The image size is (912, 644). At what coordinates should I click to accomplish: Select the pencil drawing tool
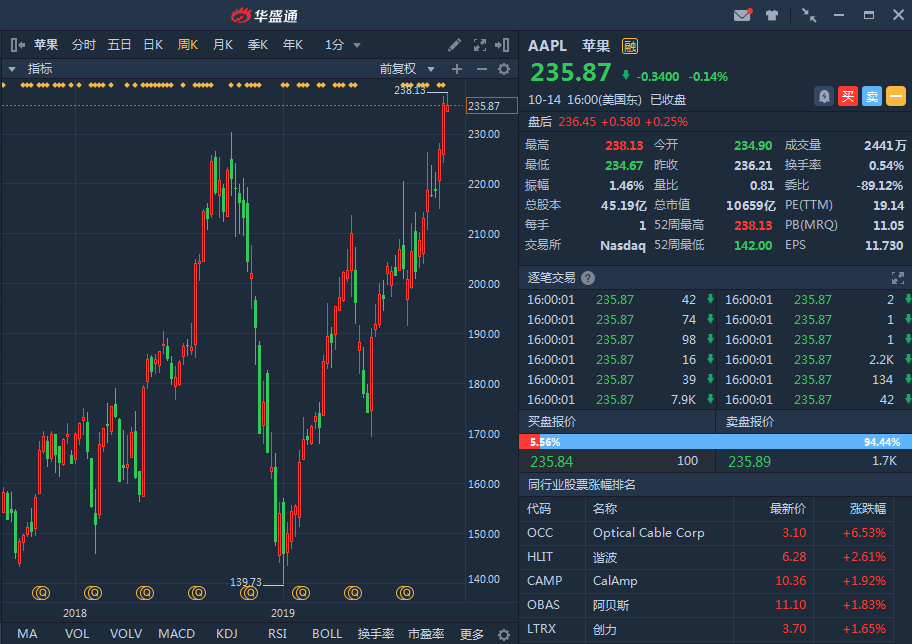[455, 45]
